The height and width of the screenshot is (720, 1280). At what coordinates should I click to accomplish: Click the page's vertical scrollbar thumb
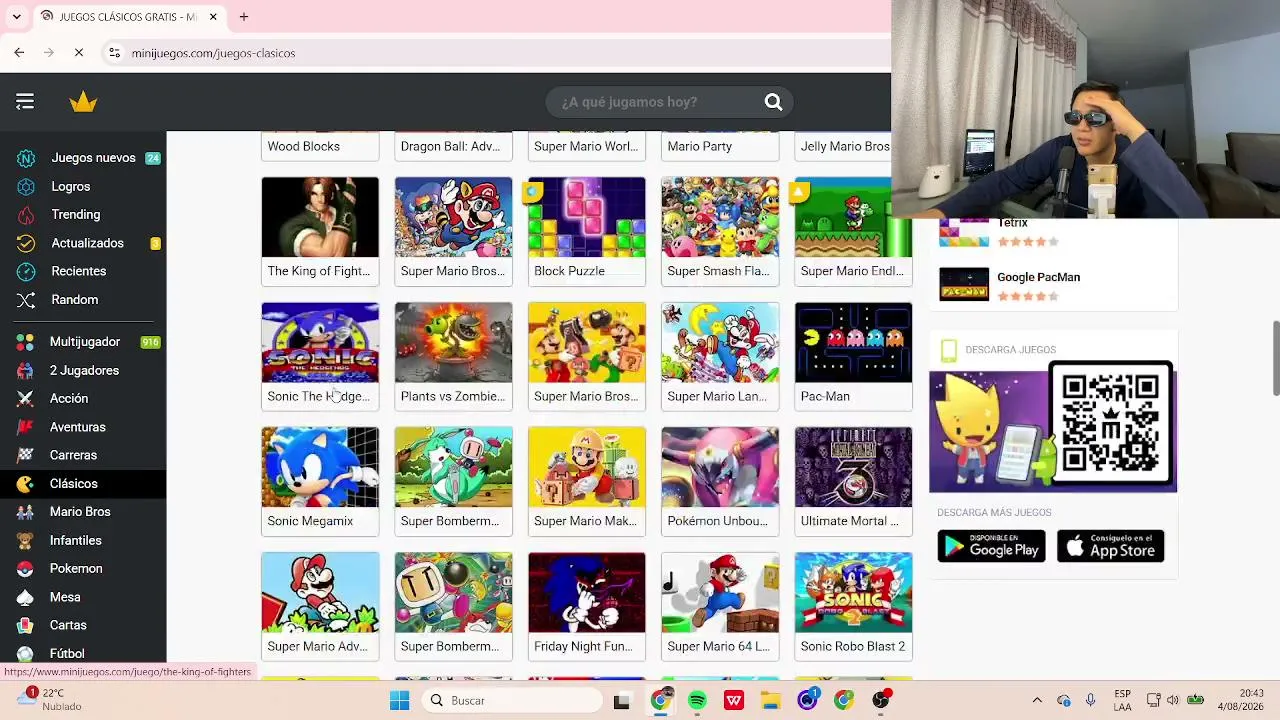[1275, 358]
